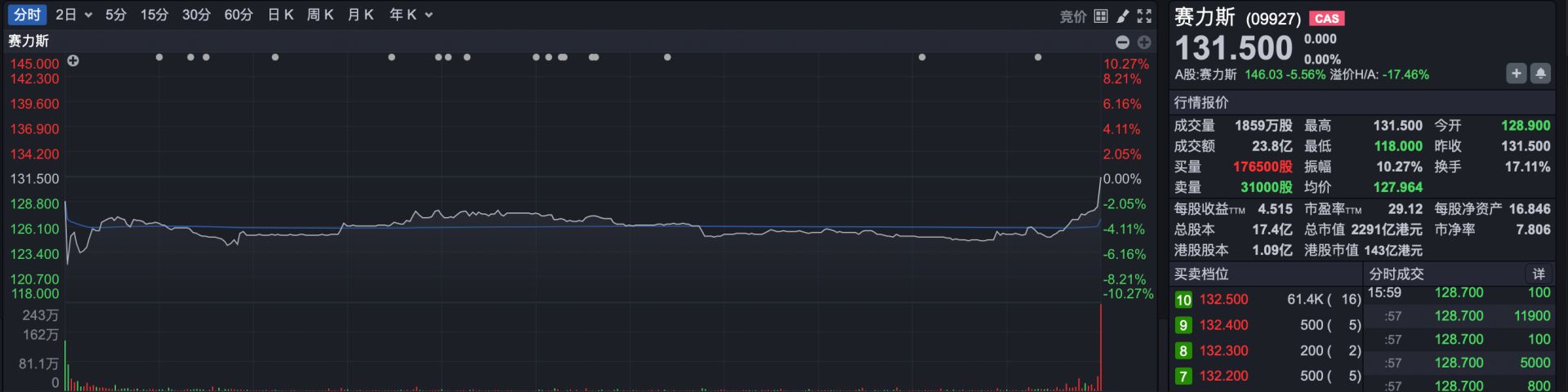Toggle the 竞价 auction display

tap(1072, 16)
